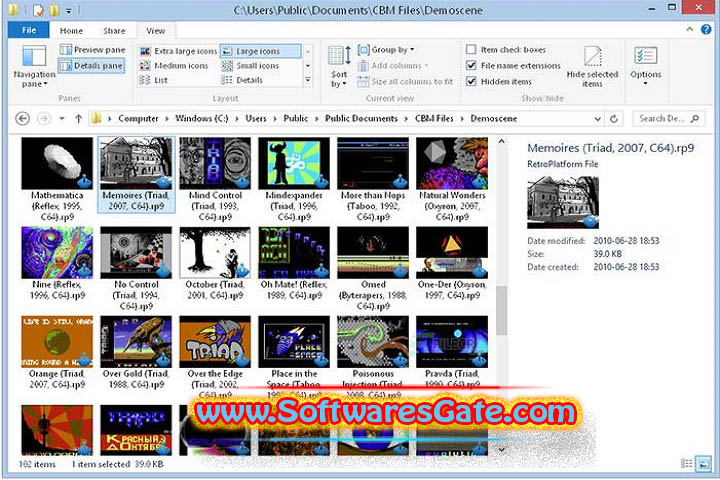
Task: Click the Search Demoscene field
Action: pyautogui.click(x=669, y=119)
